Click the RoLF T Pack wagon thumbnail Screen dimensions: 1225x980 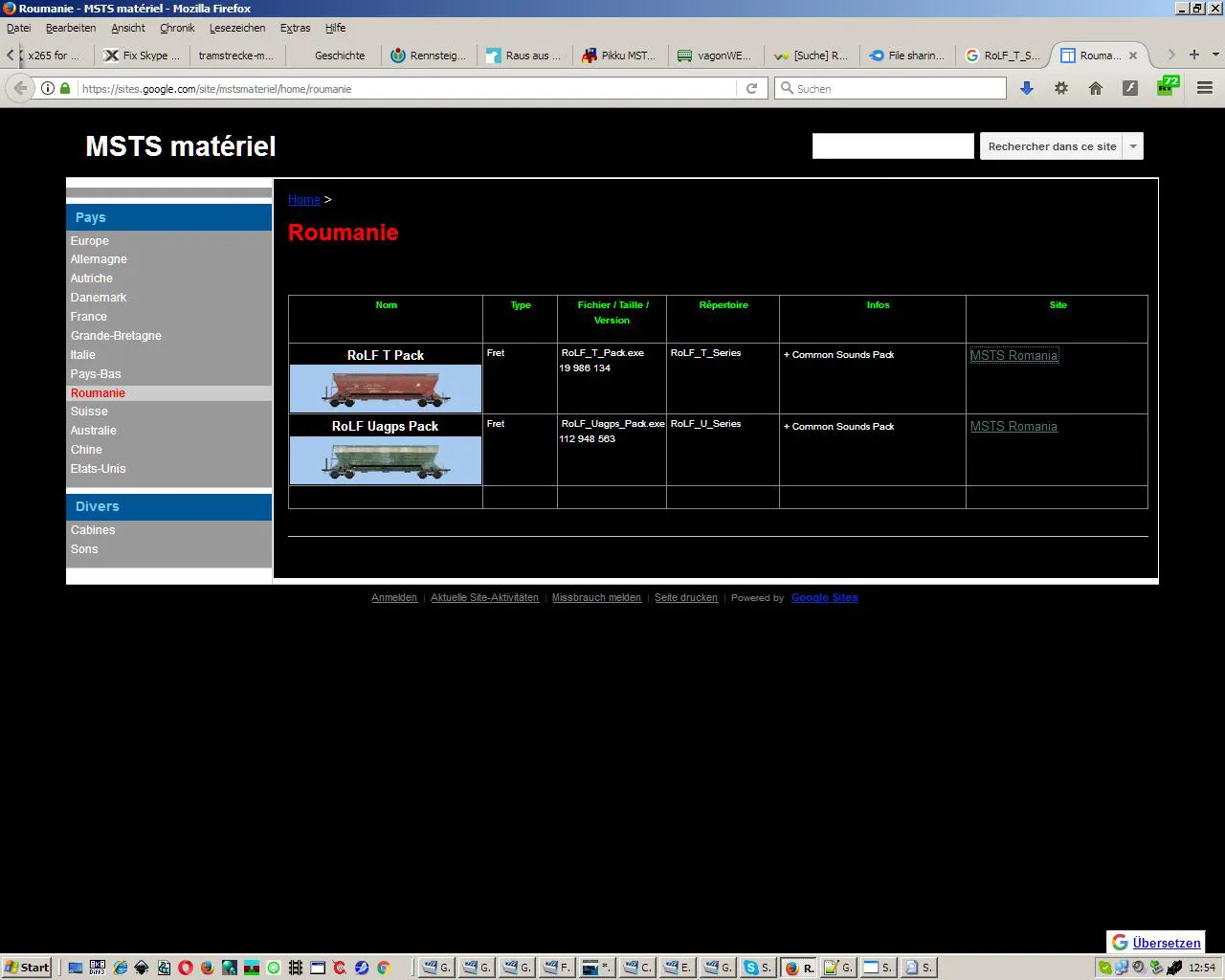point(386,389)
